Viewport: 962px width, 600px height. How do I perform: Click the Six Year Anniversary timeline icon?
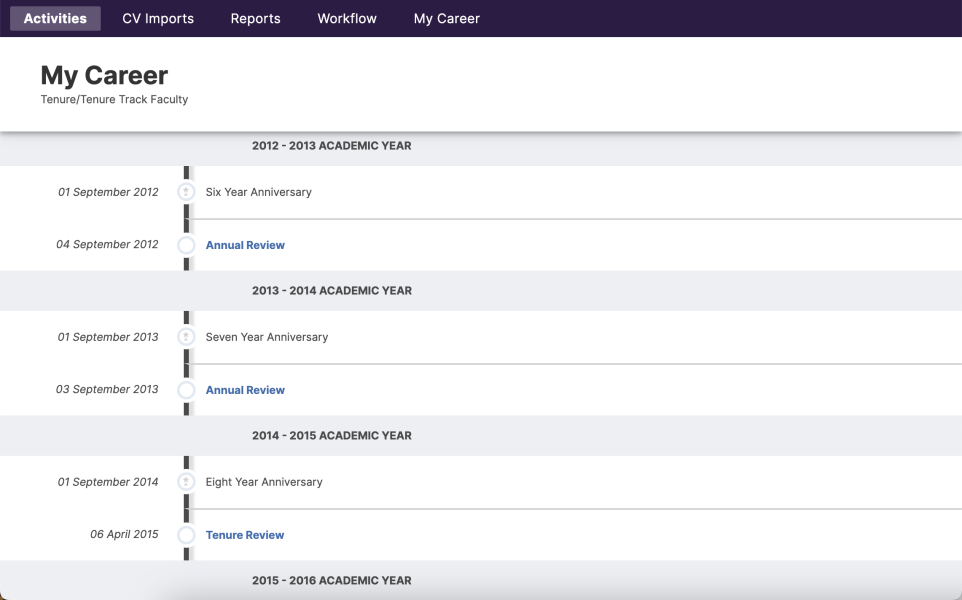(x=186, y=192)
